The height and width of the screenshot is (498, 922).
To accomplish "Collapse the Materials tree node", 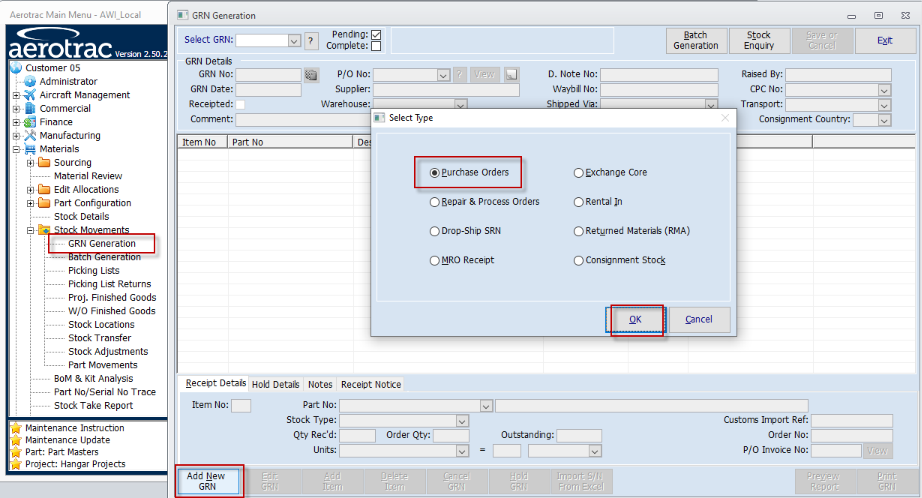I will click(x=16, y=149).
